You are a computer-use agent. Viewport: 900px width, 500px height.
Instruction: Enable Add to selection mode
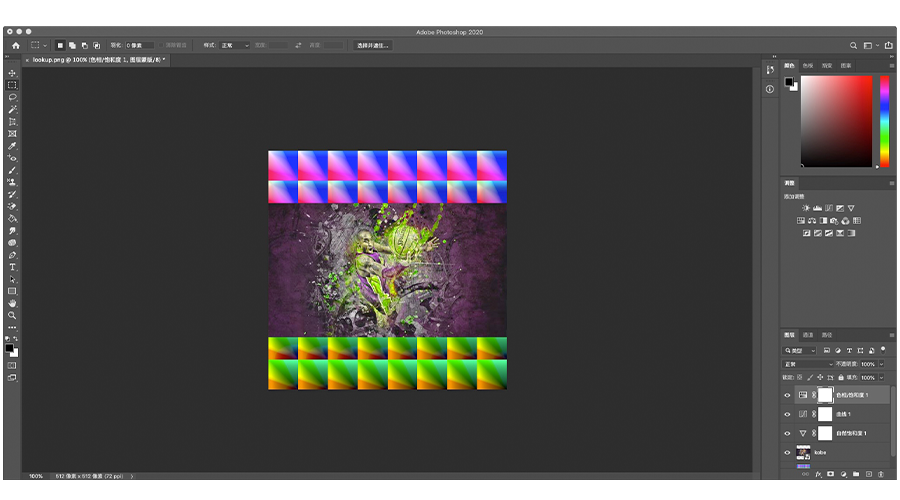click(72, 45)
